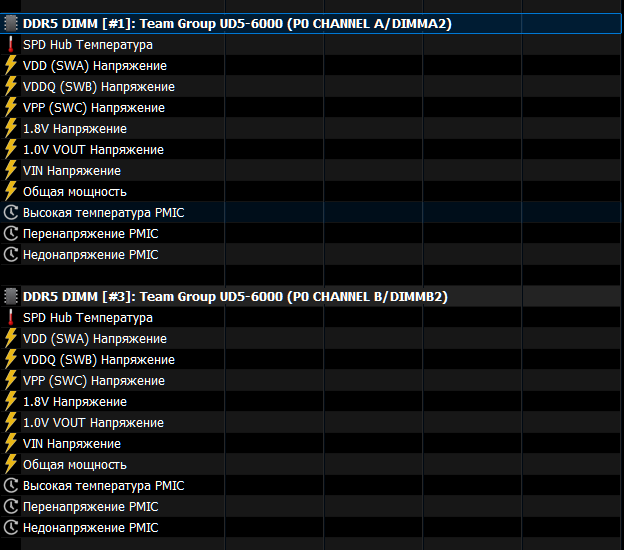Select Перенапряжение PMIC under DIMM #3

90,507
